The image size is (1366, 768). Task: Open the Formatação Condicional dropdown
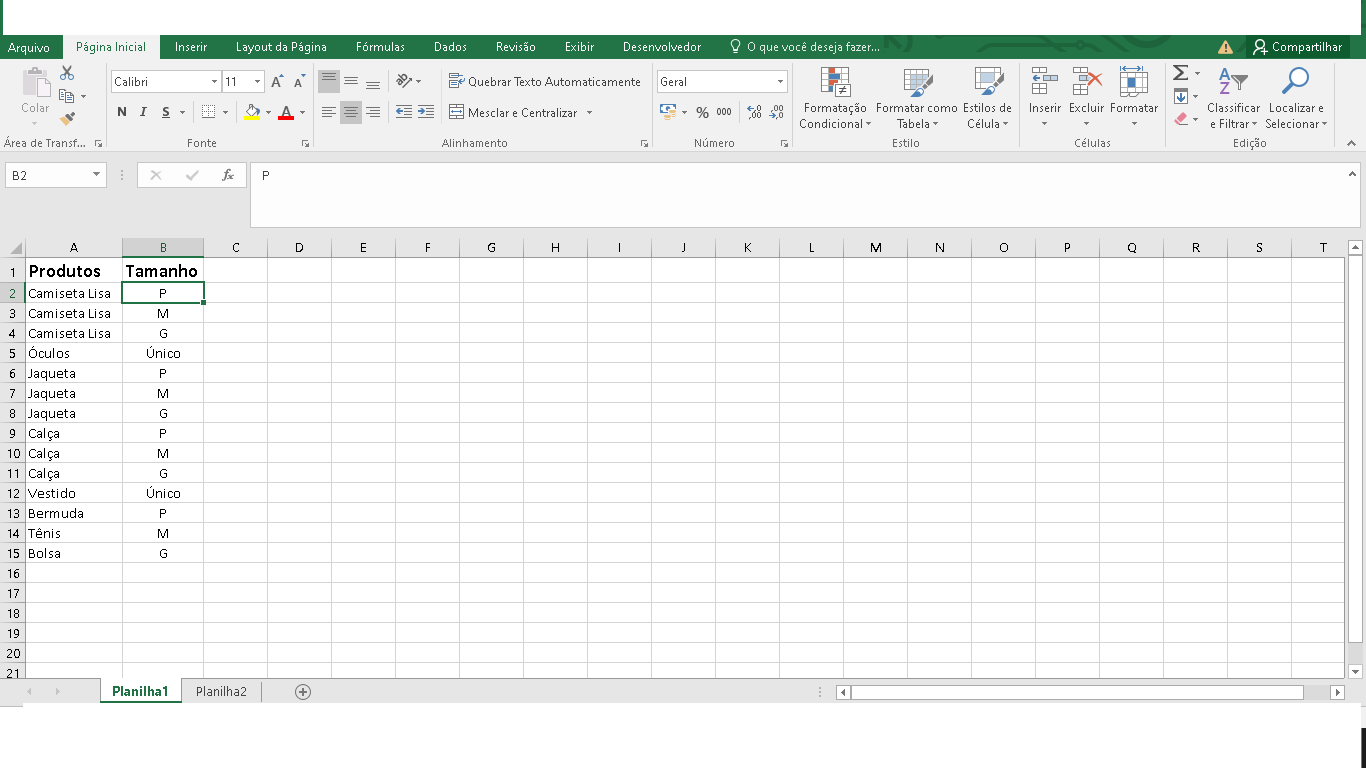pos(835,99)
